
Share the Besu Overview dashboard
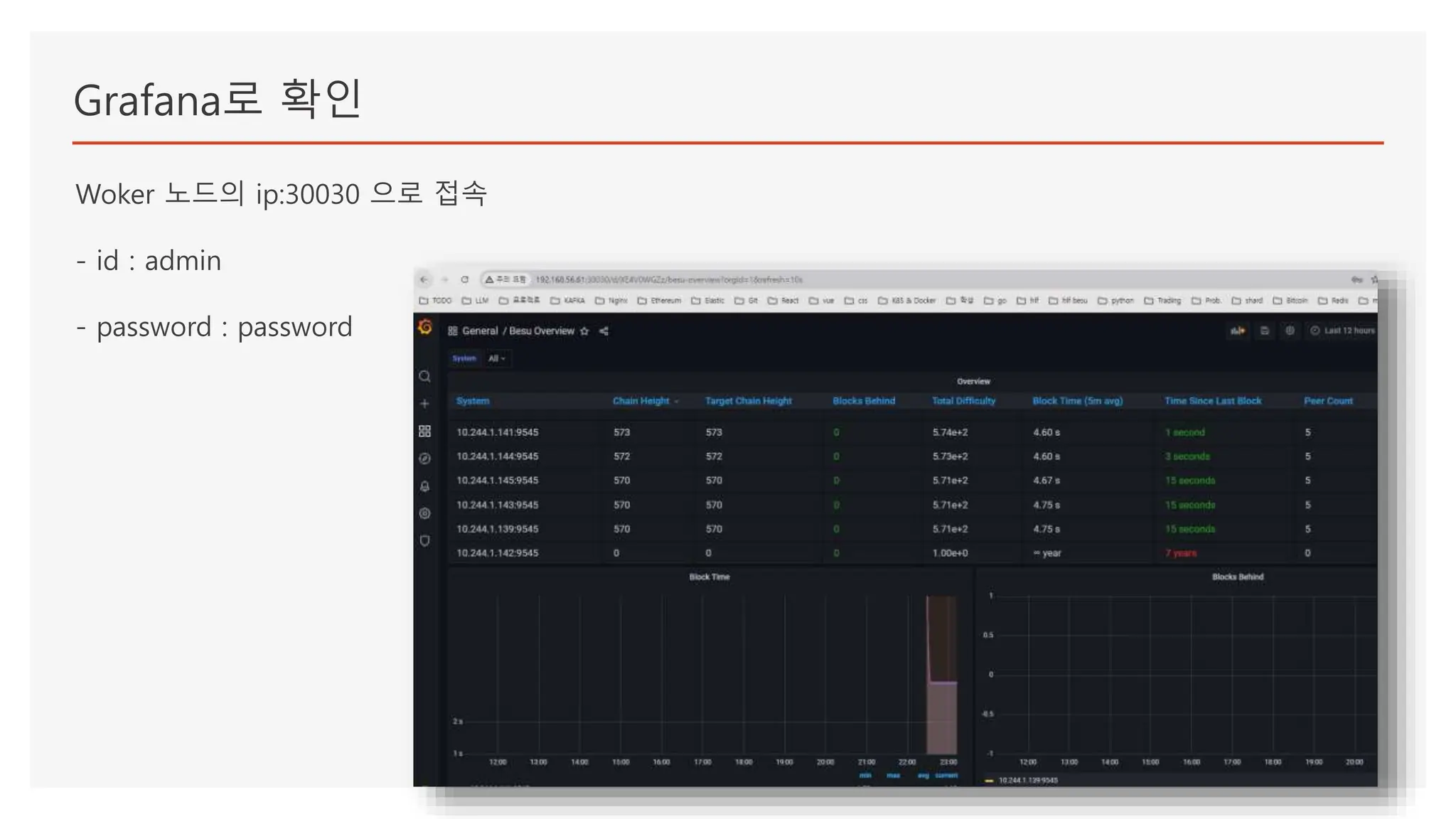tap(604, 331)
